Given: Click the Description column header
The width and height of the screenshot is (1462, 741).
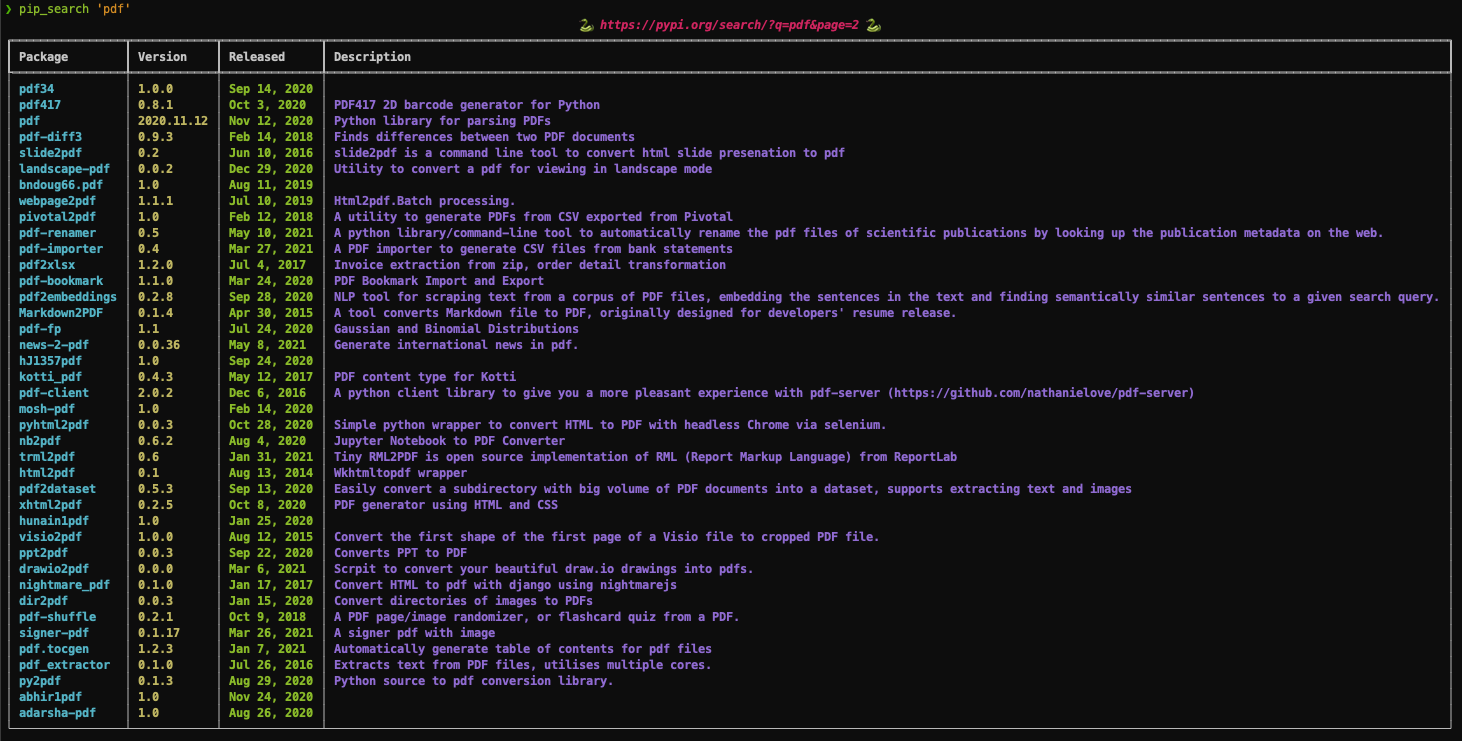Looking at the screenshot, I should point(372,56).
